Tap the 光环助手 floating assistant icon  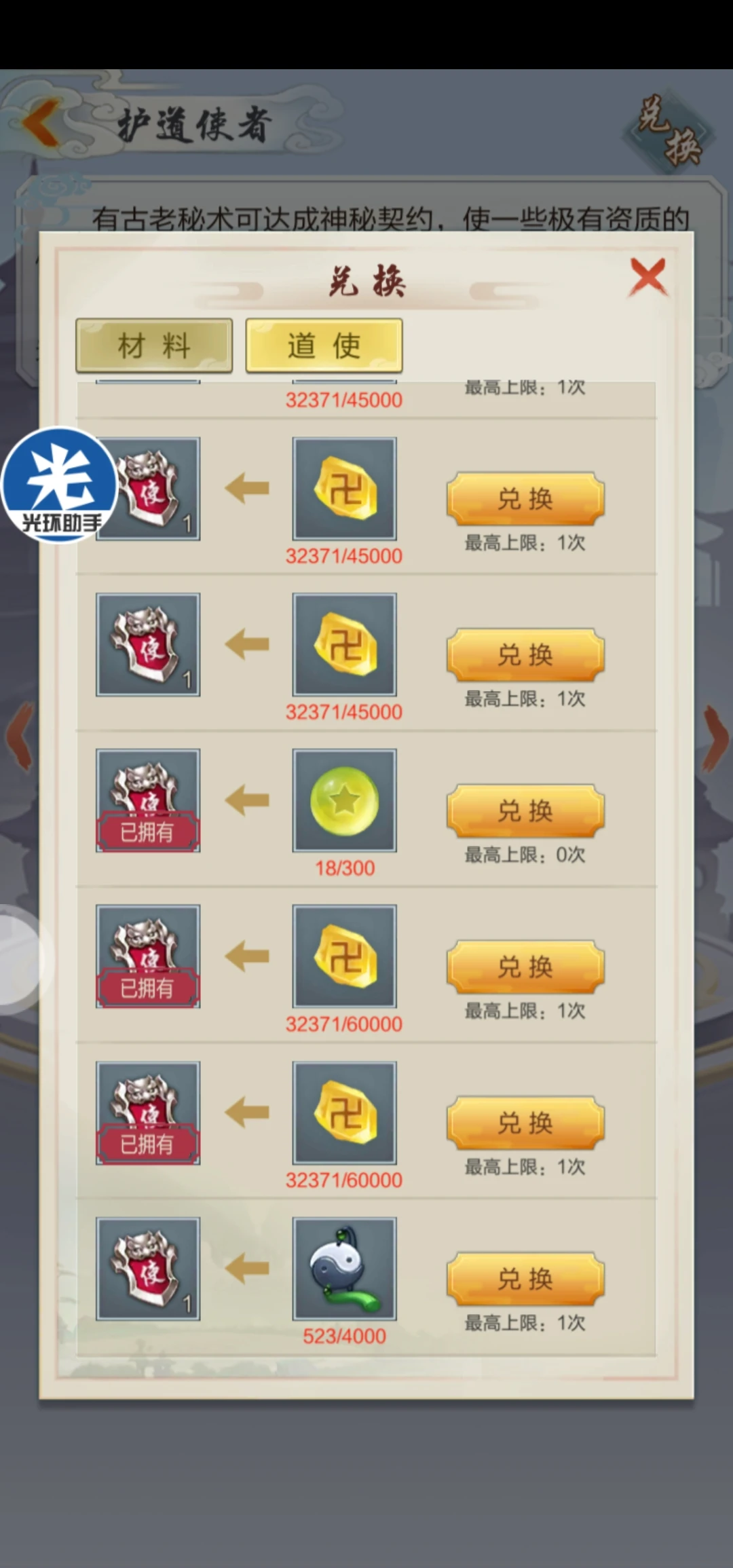pos(60,485)
